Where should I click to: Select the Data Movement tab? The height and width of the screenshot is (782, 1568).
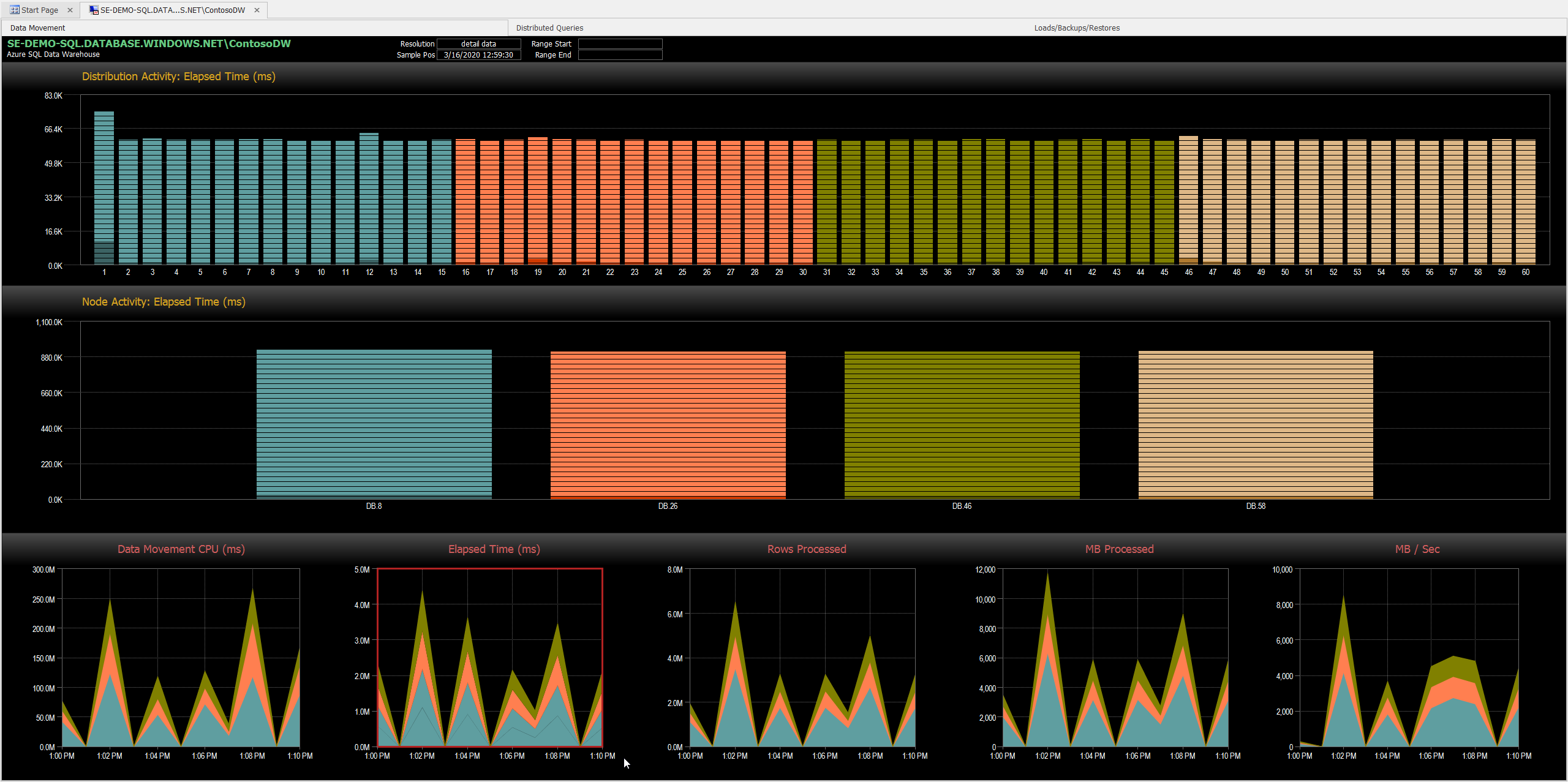(37, 28)
